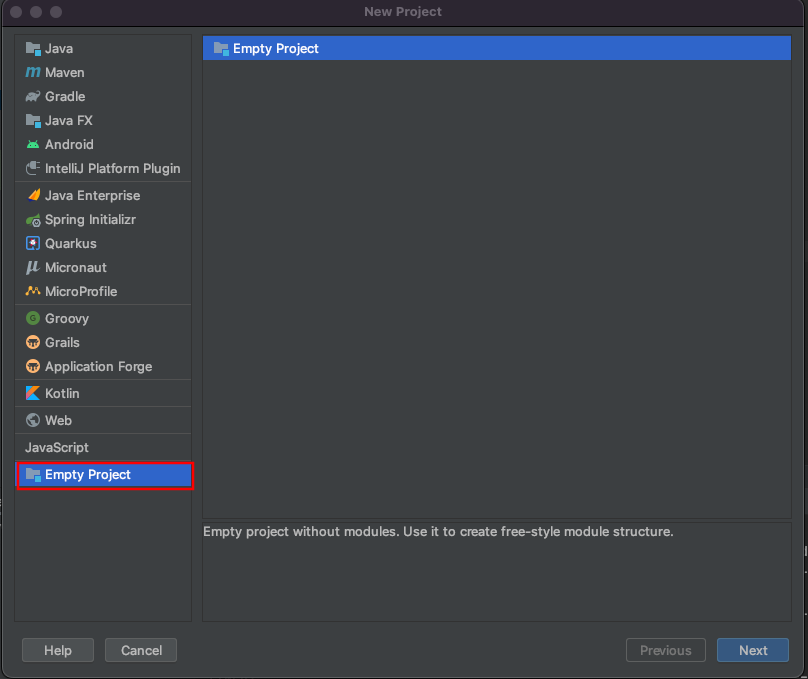Select the Micronaut label
Viewport: 808px width, 679px height.
pos(76,267)
